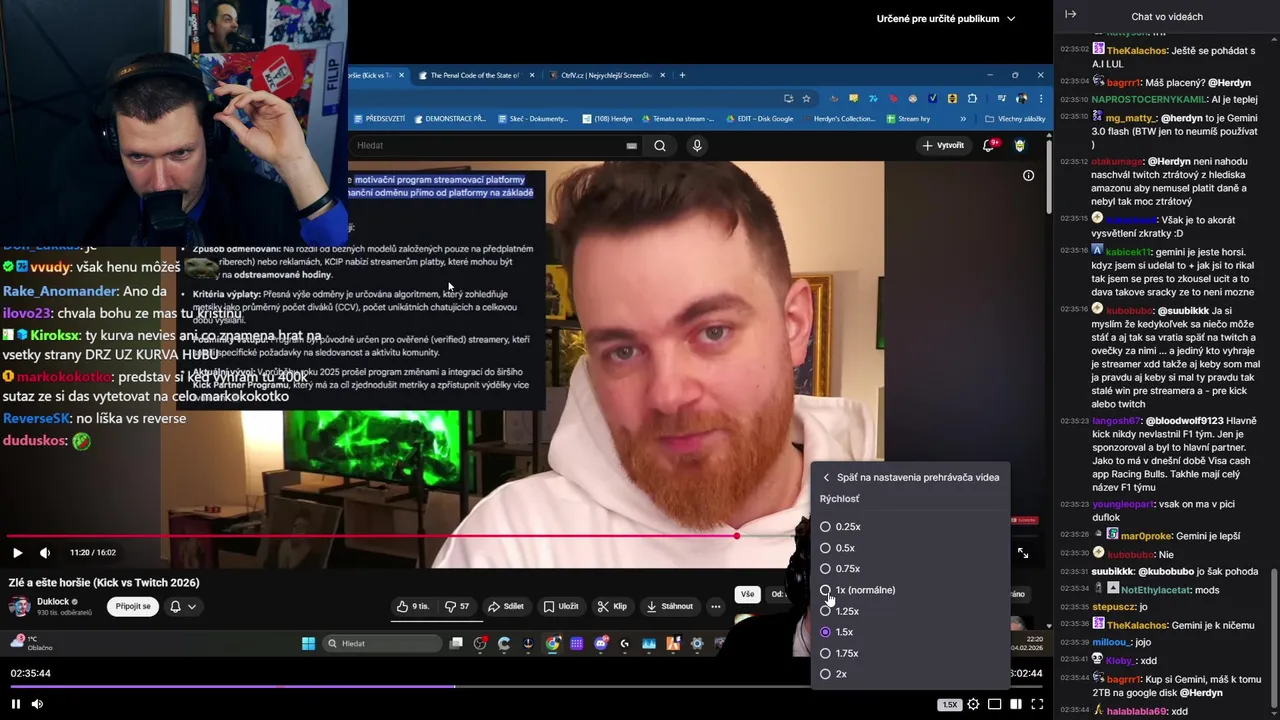1280x720 pixels.
Task: Click the Uložit save button
Action: [561, 606]
